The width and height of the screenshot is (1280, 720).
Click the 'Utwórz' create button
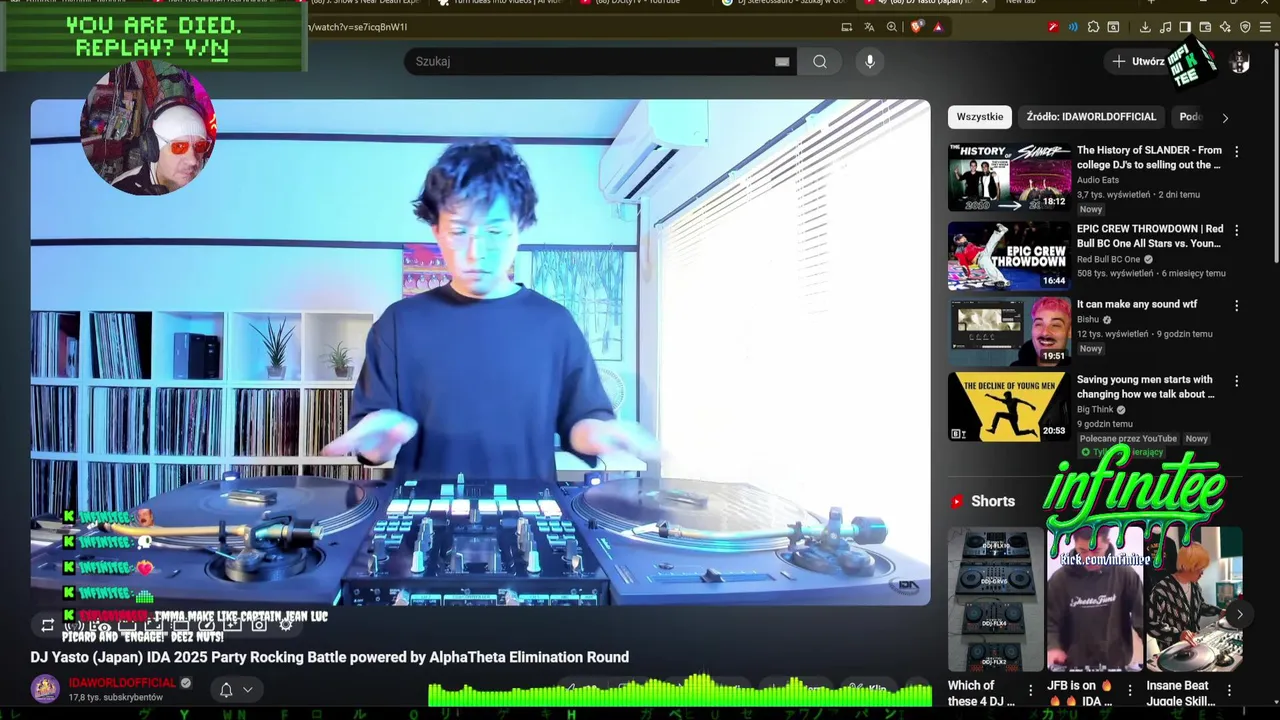pyautogui.click(x=1140, y=62)
